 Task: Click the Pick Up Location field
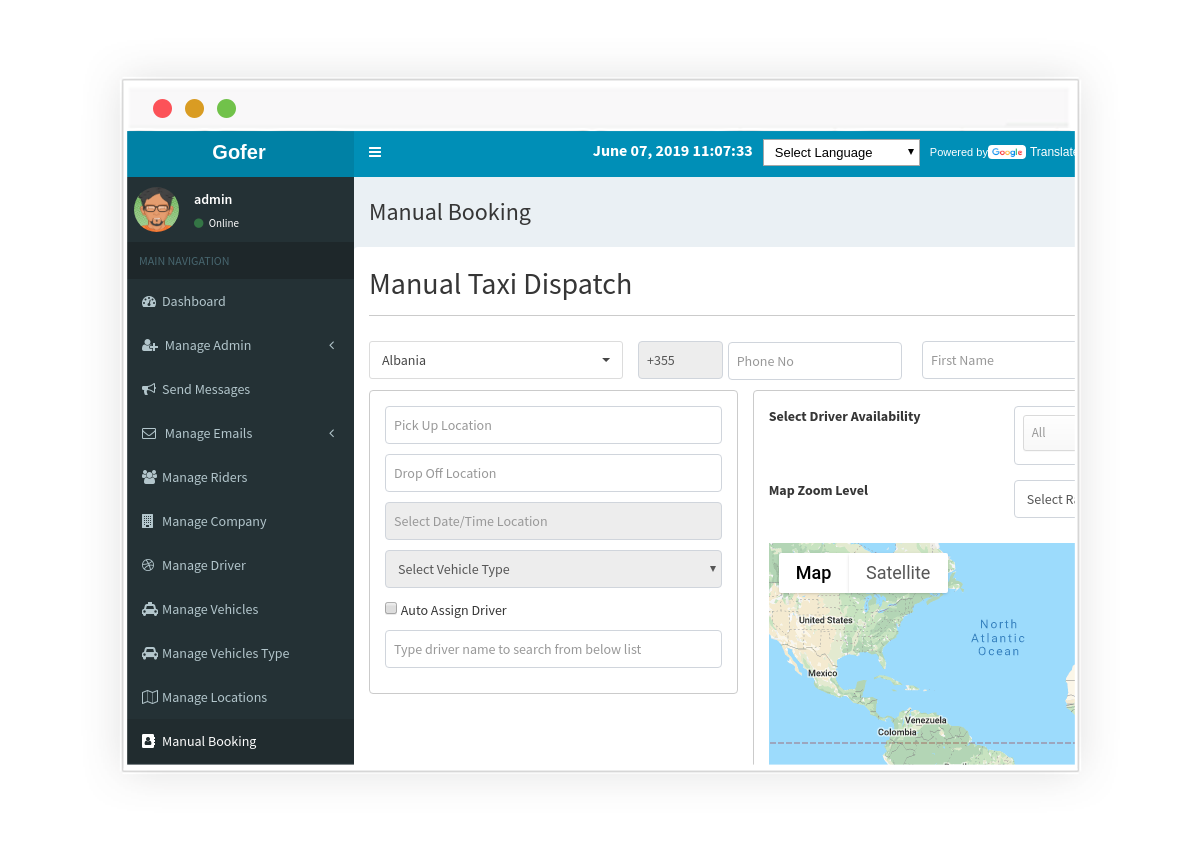(553, 425)
